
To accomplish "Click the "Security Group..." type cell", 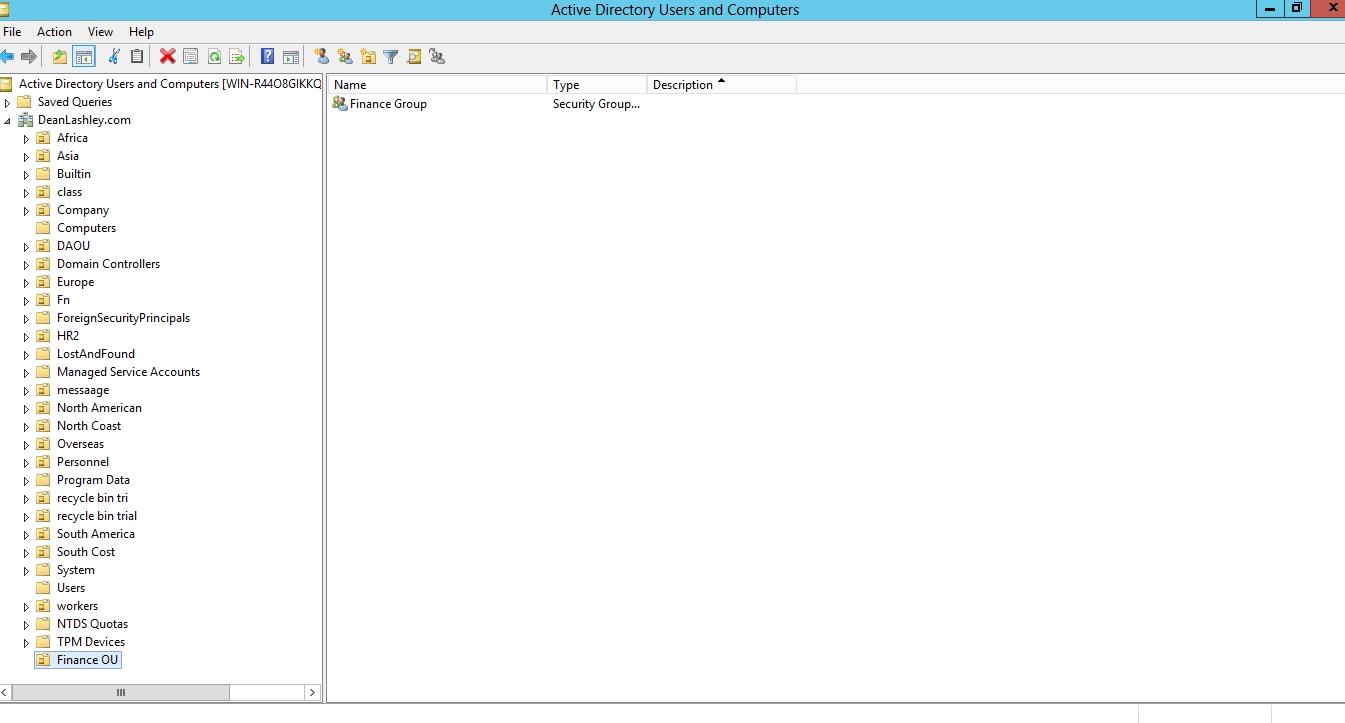I will coord(596,104).
